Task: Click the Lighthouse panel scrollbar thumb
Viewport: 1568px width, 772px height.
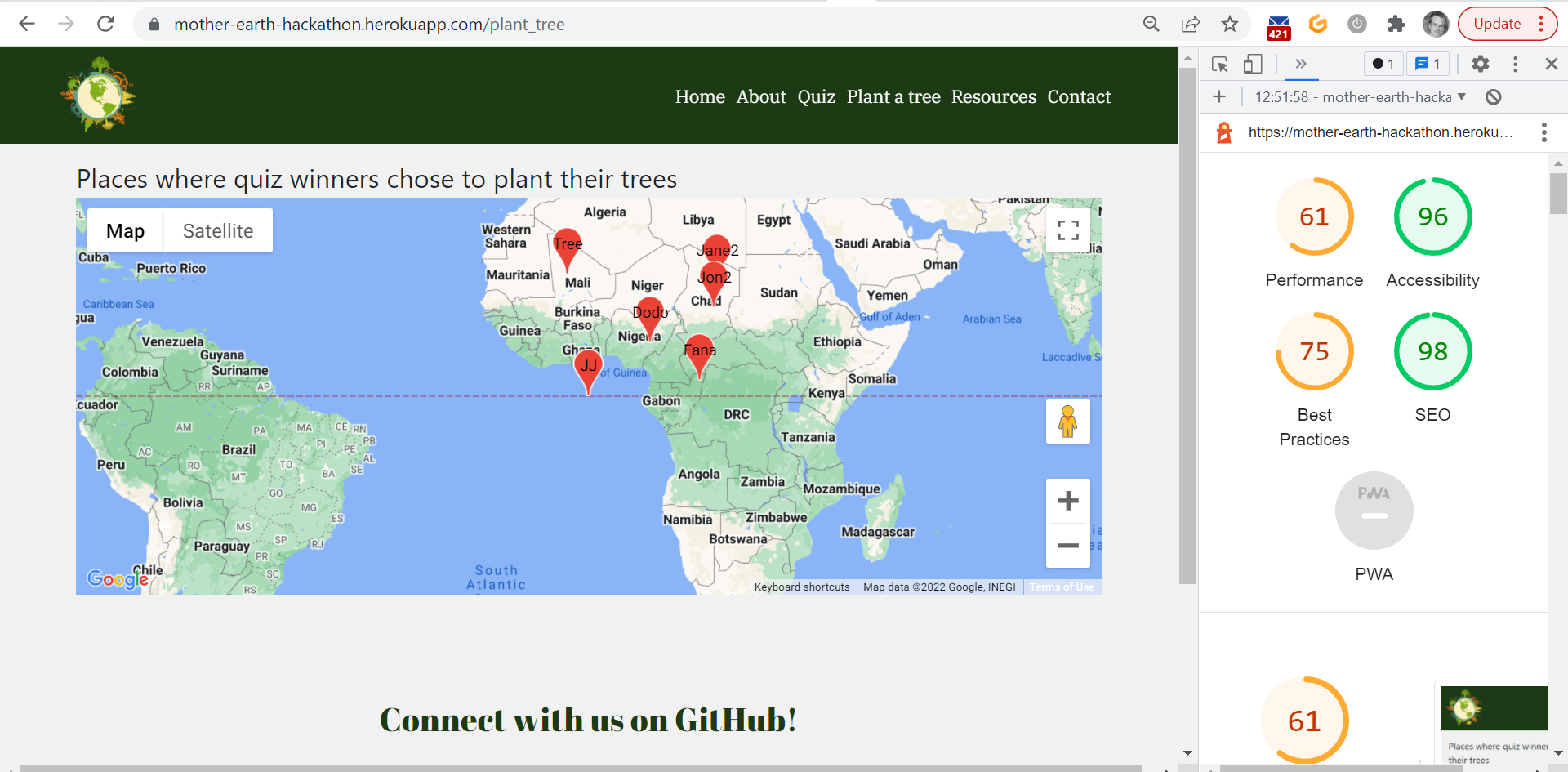Action: tap(1558, 194)
